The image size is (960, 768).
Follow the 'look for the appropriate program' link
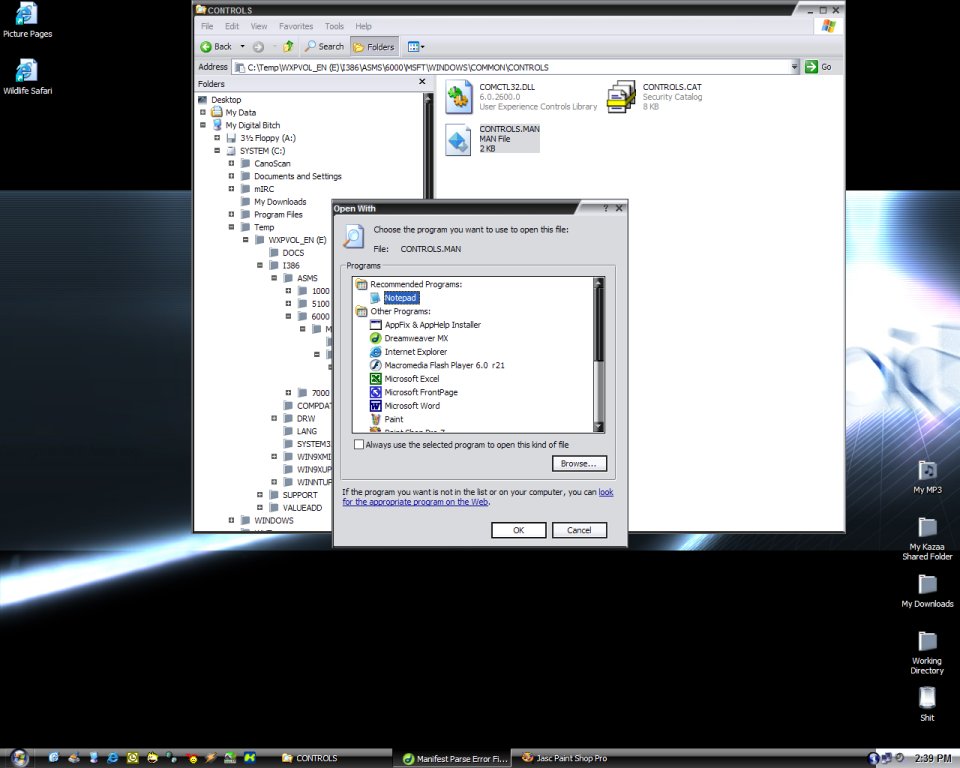[477, 497]
